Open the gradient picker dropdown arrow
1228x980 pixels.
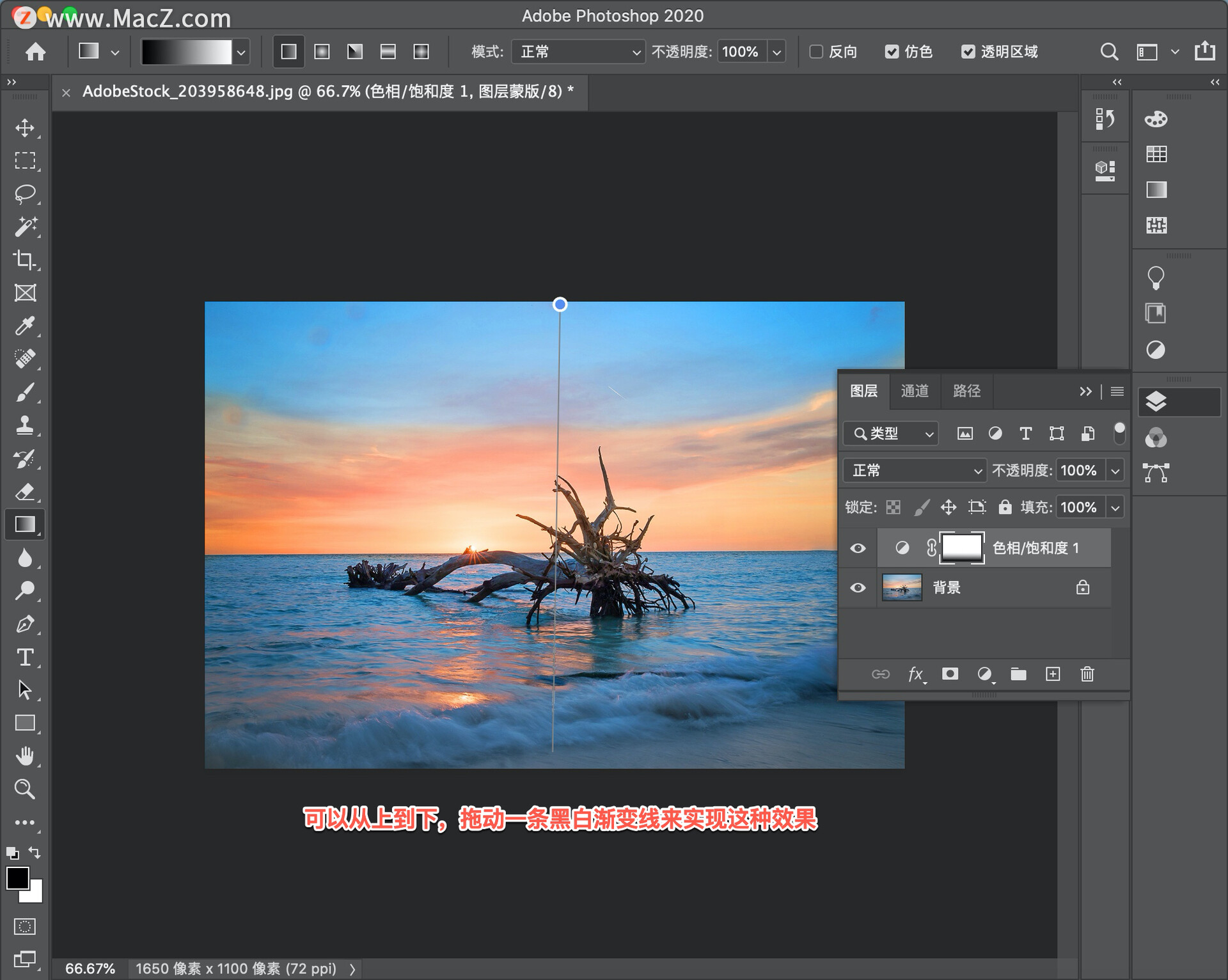coord(241,52)
